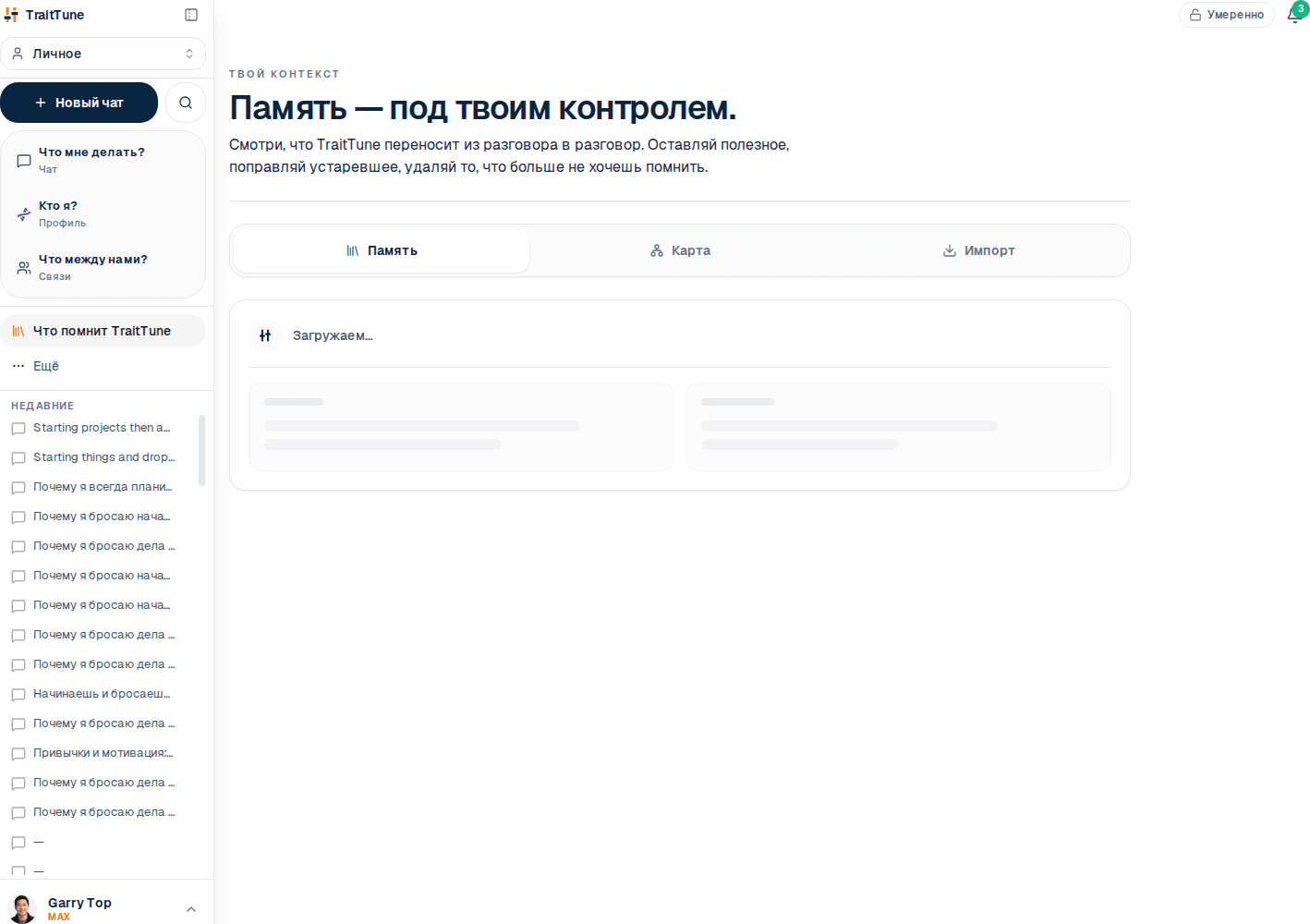This screenshot has width=1310, height=924.
Task: Click the Garry Top user name
Action: click(x=79, y=903)
